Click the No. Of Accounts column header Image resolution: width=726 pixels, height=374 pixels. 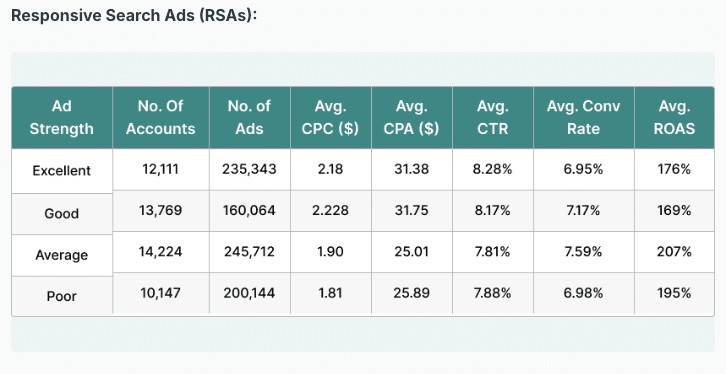pyautogui.click(x=161, y=118)
